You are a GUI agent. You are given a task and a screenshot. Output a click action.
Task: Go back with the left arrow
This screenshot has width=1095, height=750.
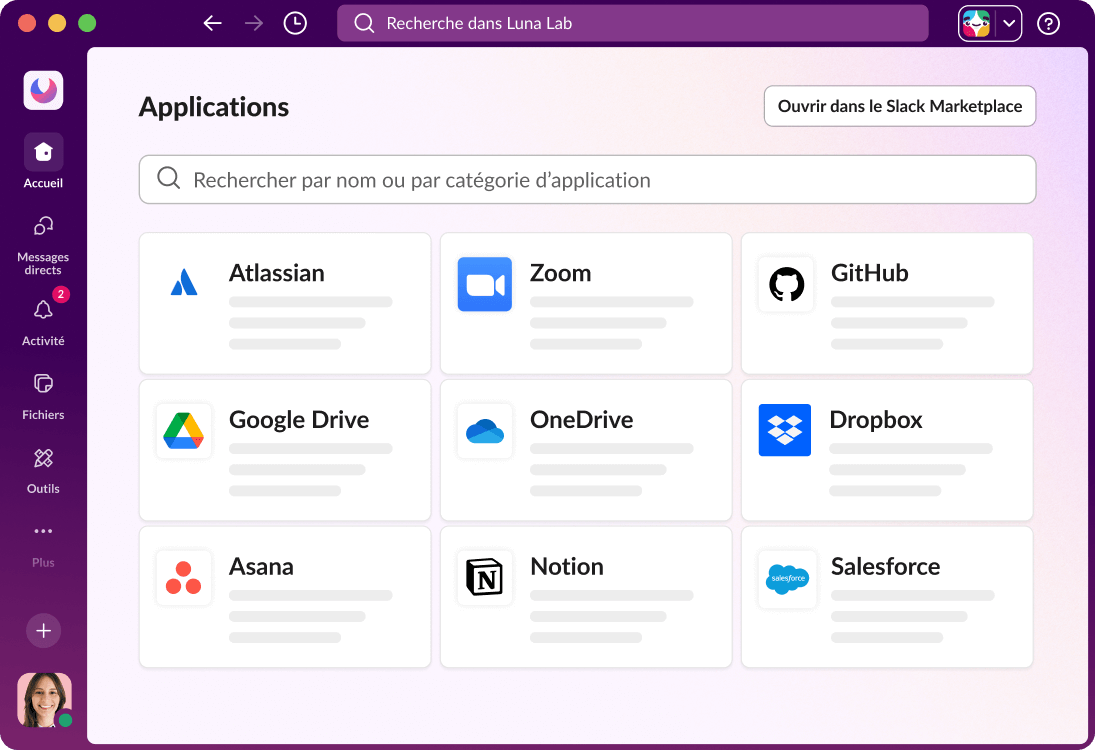(212, 23)
